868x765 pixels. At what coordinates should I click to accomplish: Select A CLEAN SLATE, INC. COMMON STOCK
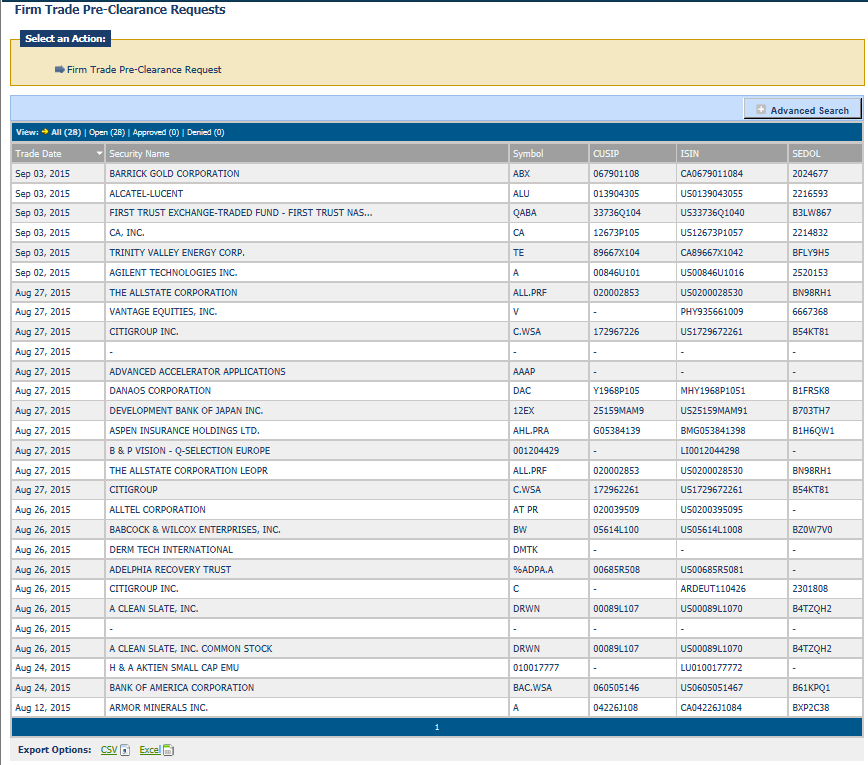click(x=190, y=648)
